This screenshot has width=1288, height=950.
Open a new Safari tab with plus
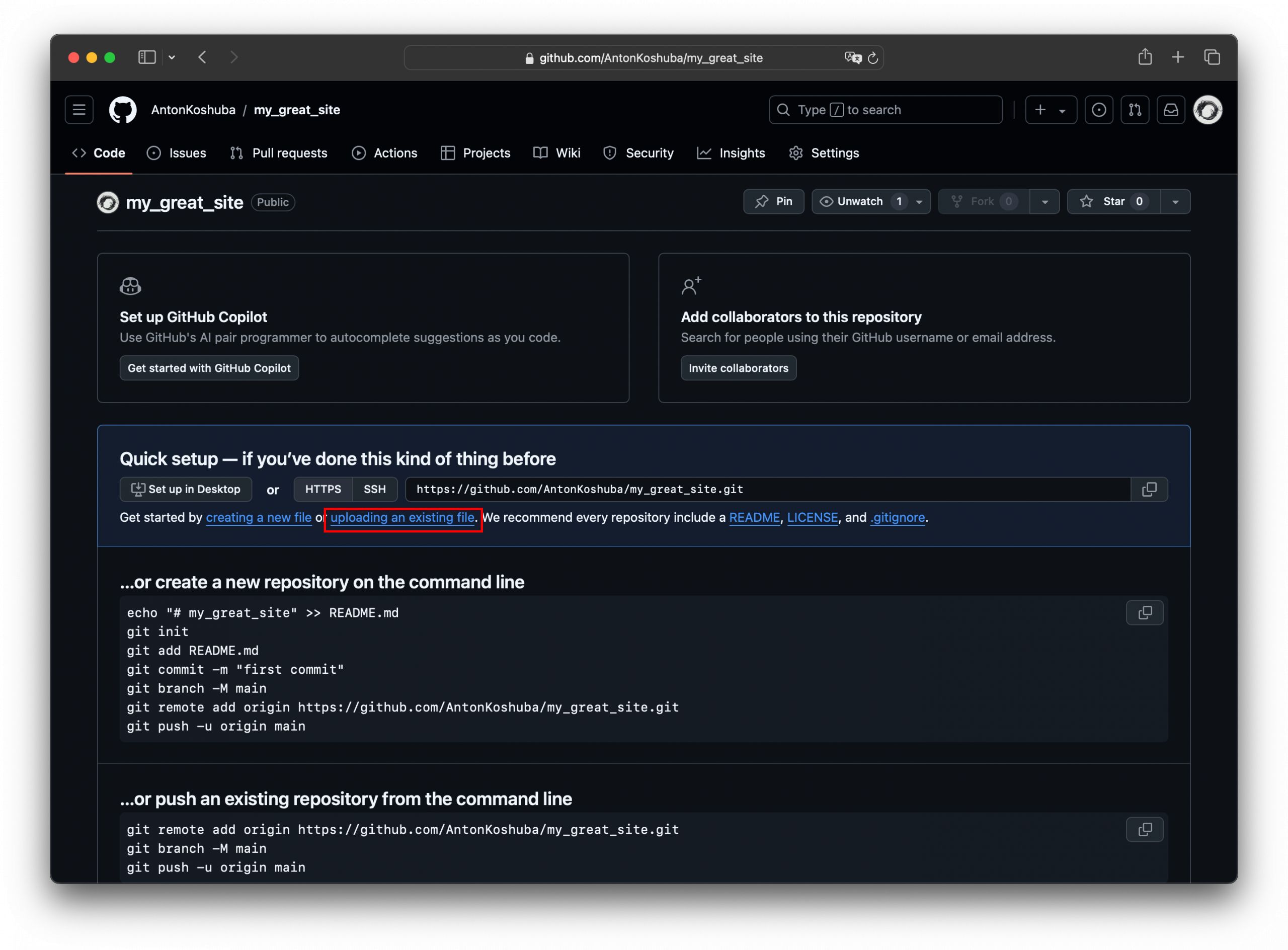coord(1178,57)
